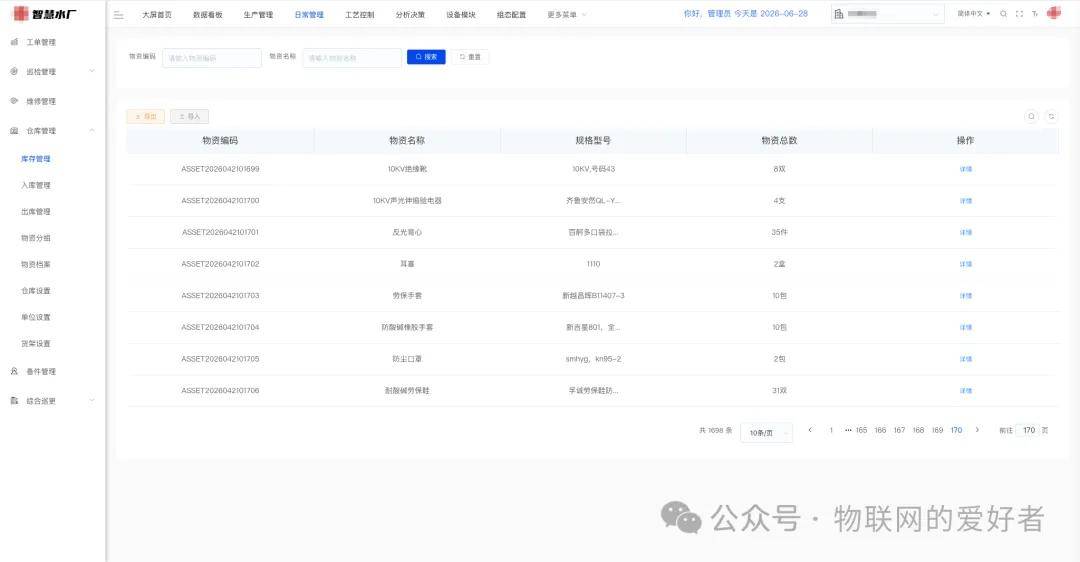Go to page 165
Screen dimensions: 1080x562
861,430
